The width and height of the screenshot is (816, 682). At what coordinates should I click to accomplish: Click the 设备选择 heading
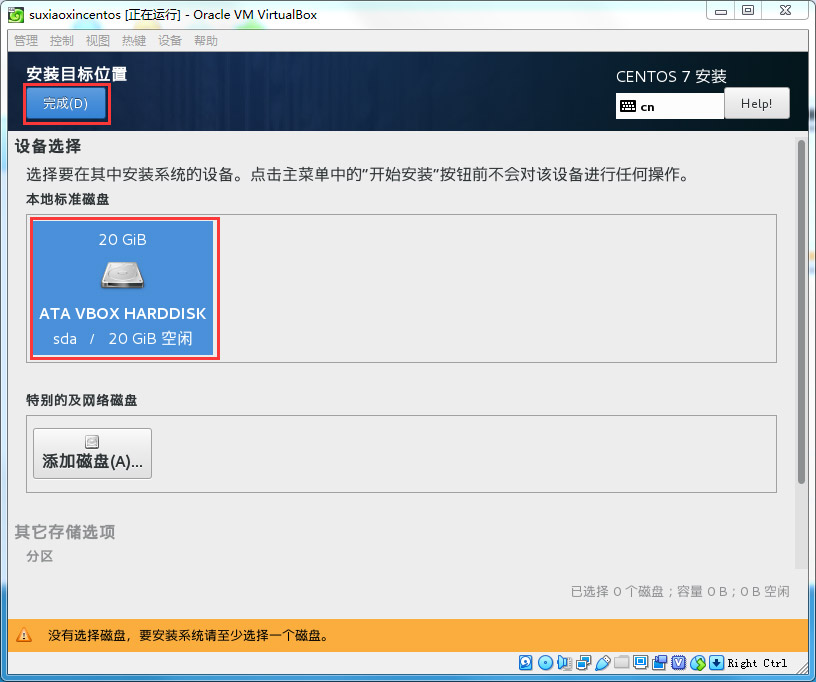pos(48,146)
